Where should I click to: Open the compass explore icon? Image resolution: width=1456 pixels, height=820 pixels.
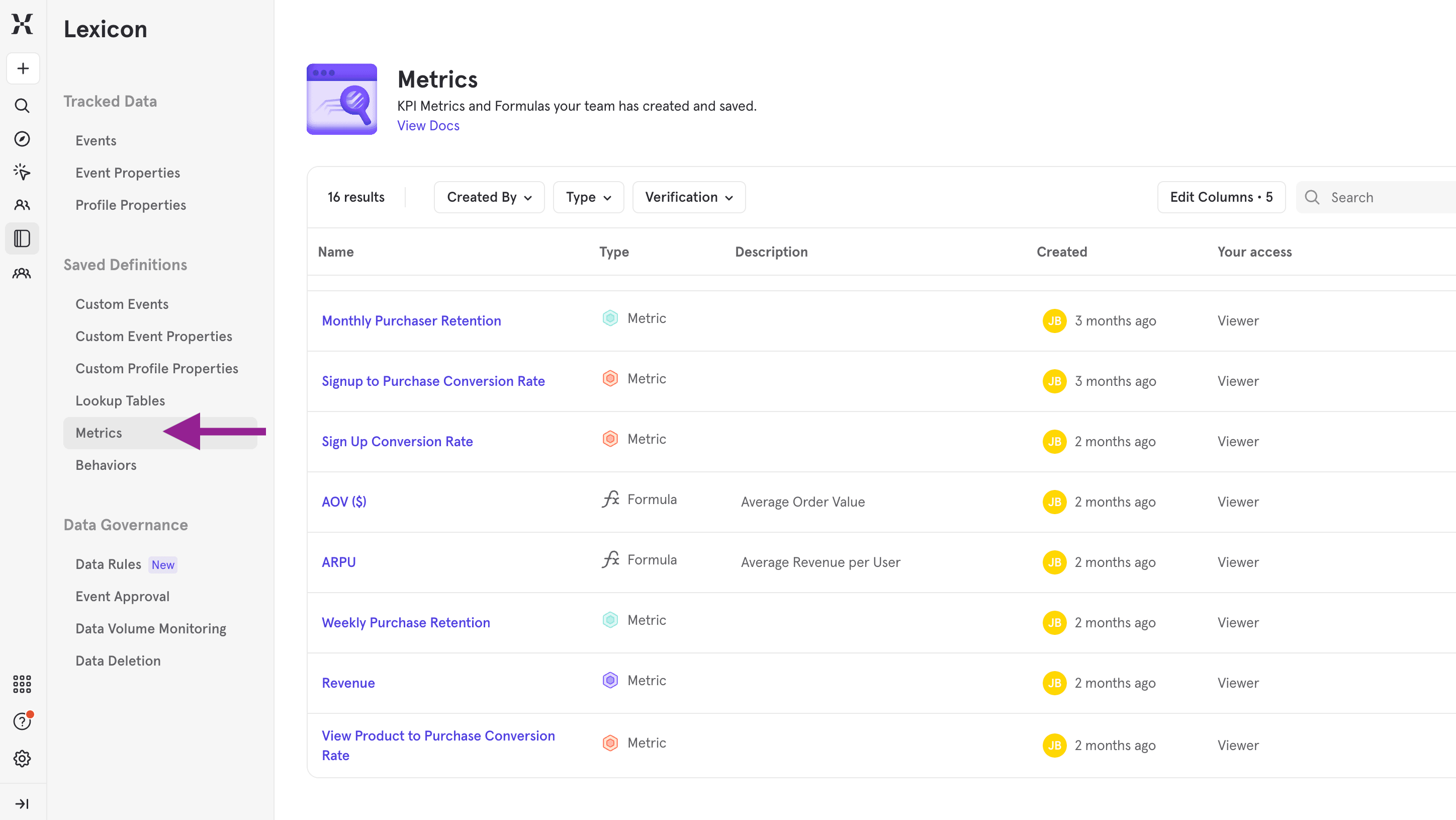click(x=22, y=139)
